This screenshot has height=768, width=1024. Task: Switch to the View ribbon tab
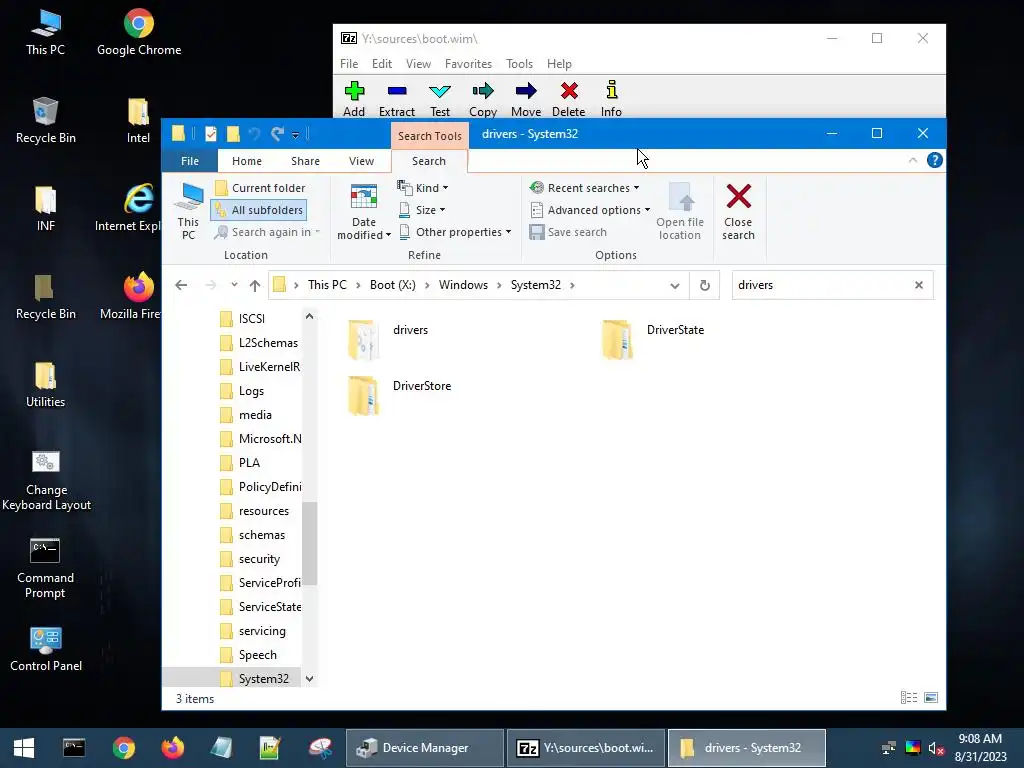tap(361, 161)
